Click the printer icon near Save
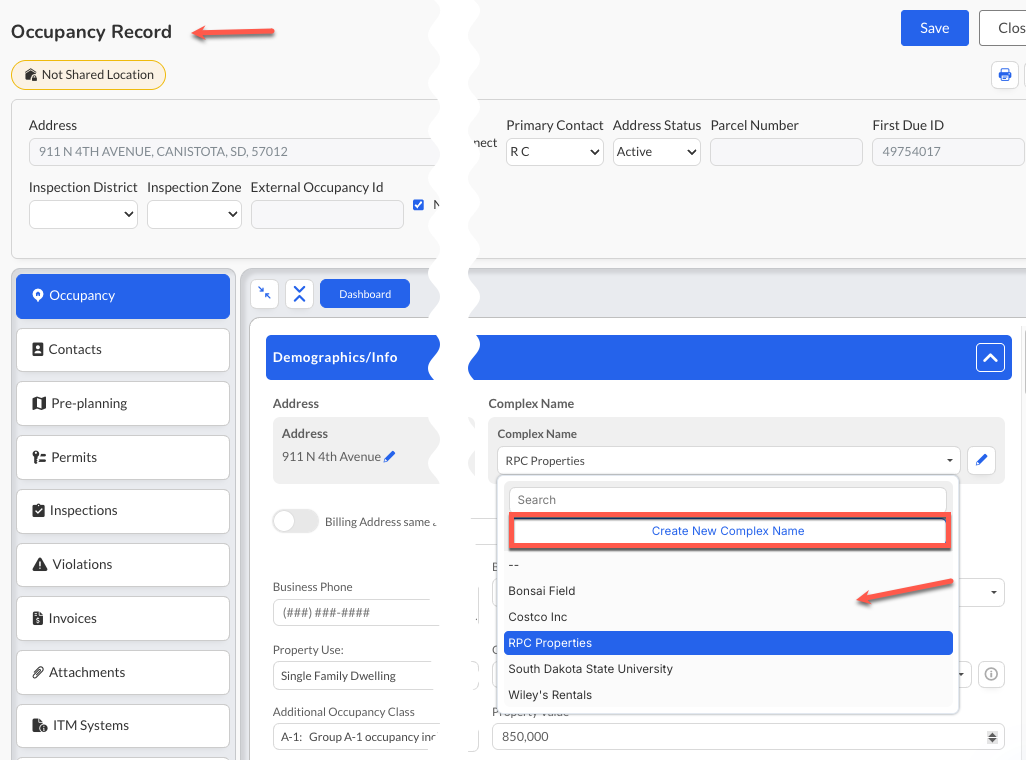 [1004, 75]
